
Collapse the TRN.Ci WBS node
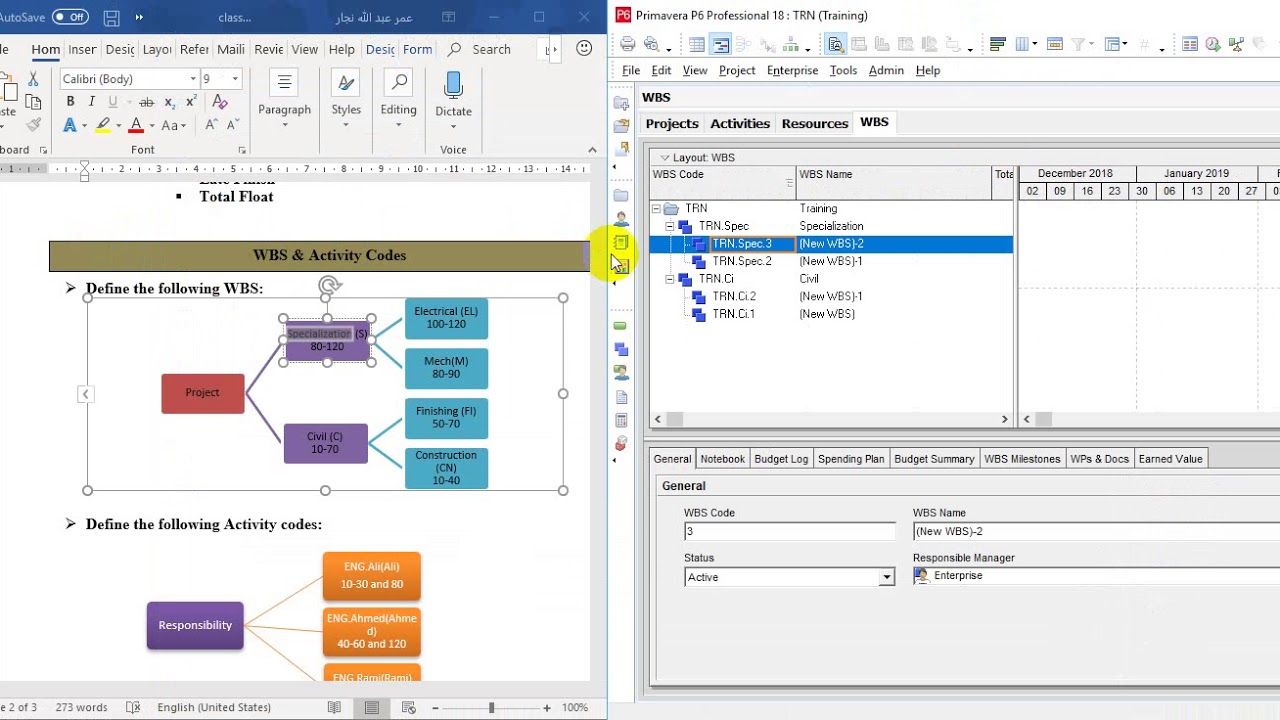(670, 279)
